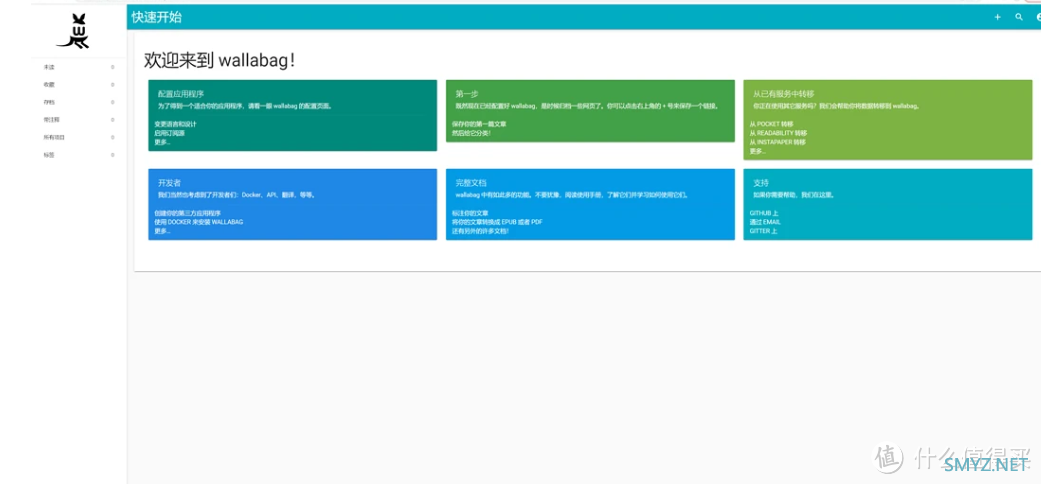Click 从 READABILITY 转移 link

click(x=777, y=133)
